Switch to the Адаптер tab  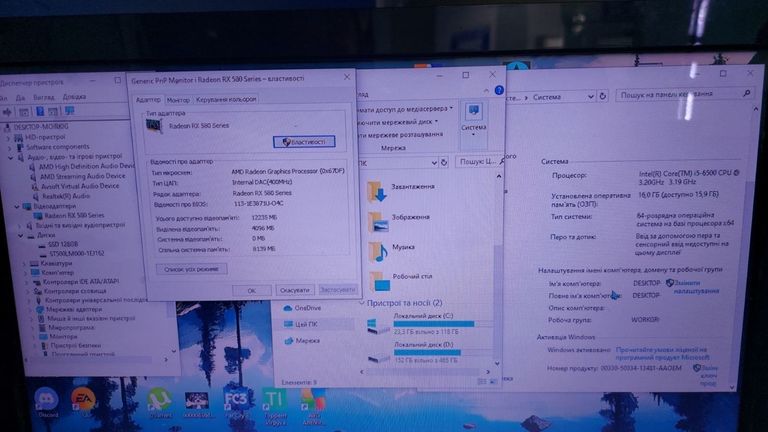point(148,99)
